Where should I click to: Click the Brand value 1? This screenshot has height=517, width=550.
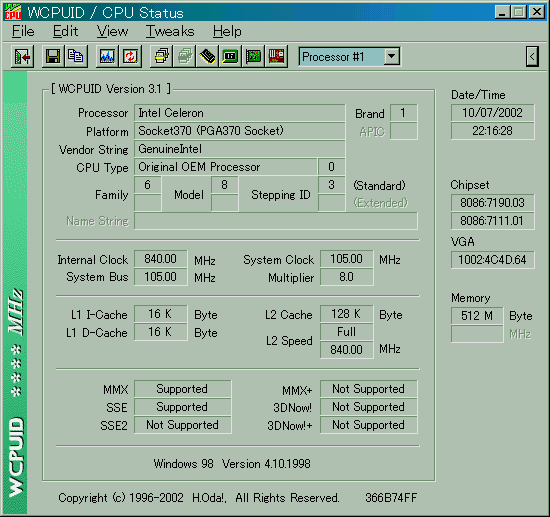tap(404, 113)
